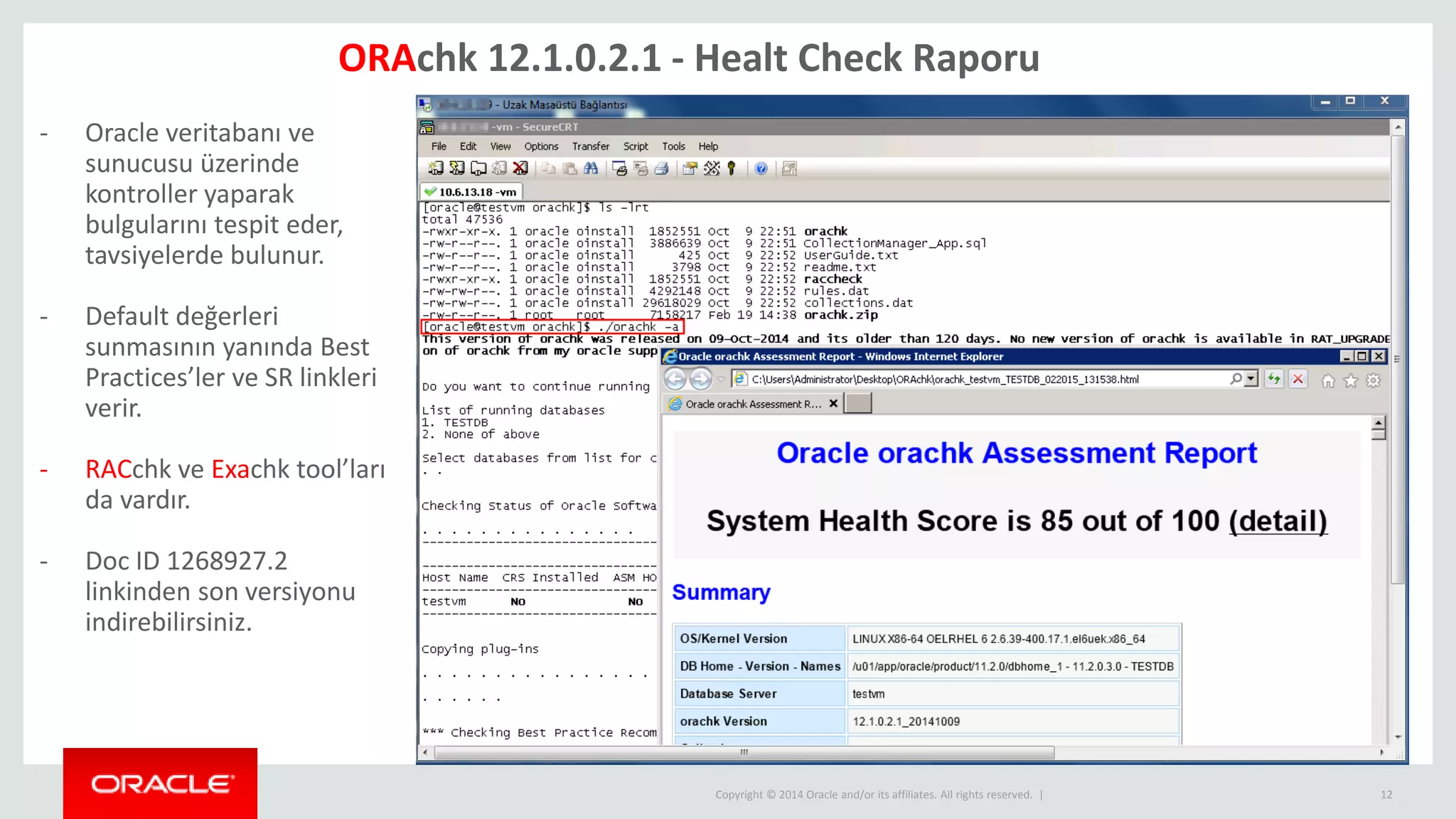This screenshot has height=819, width=1456.
Task: Click the IE page scroll-up arrow
Action: 1379,422
